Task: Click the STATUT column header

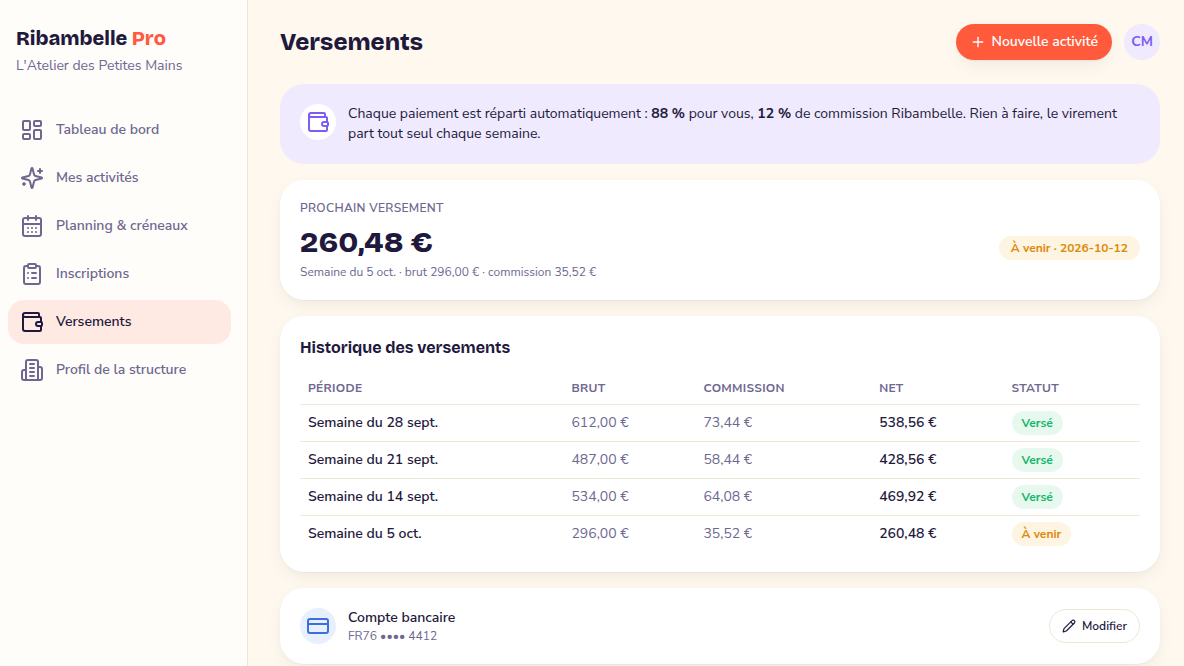Action: 1034,388
